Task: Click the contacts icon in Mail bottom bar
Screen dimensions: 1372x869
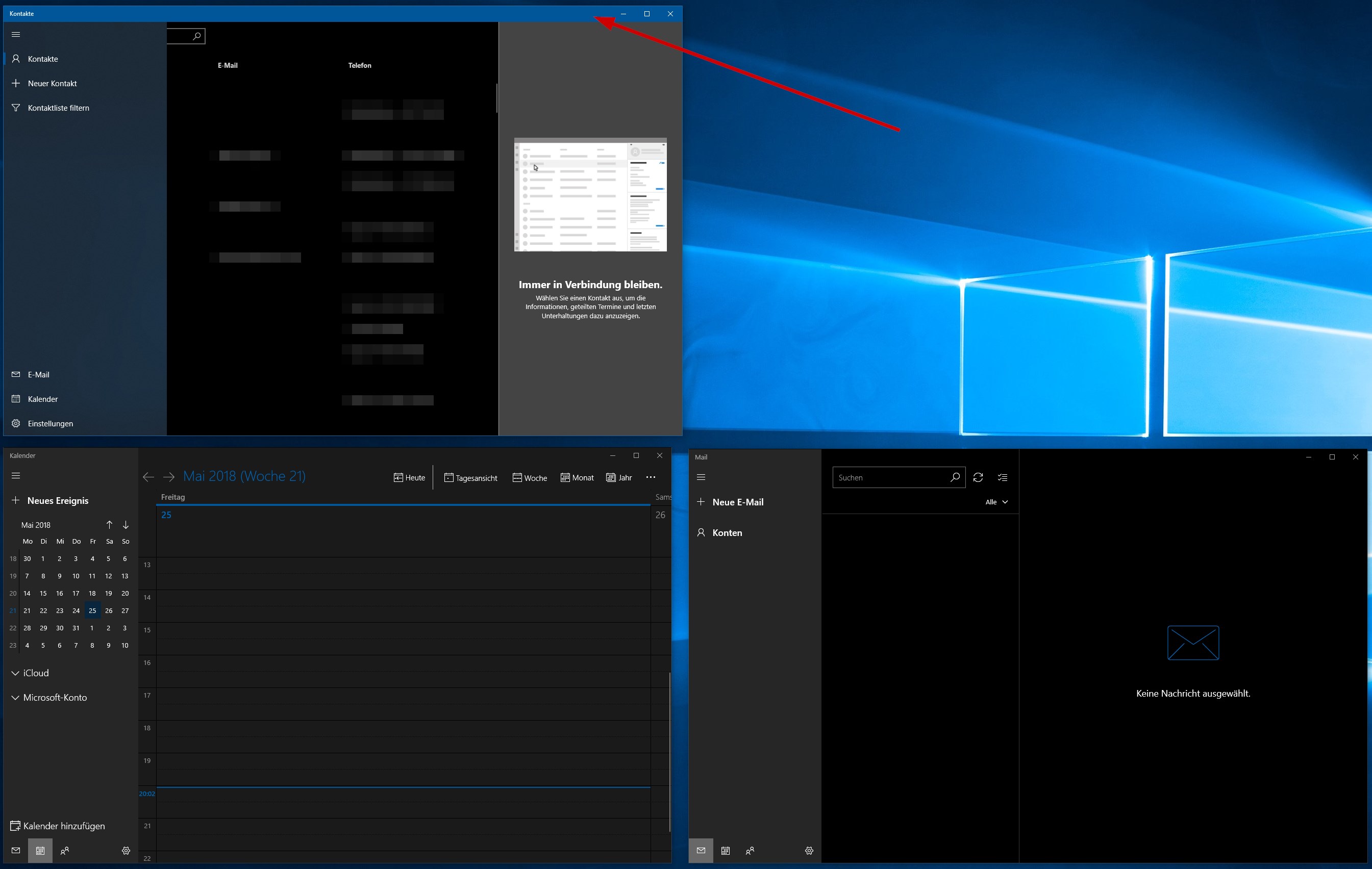Action: [x=750, y=850]
